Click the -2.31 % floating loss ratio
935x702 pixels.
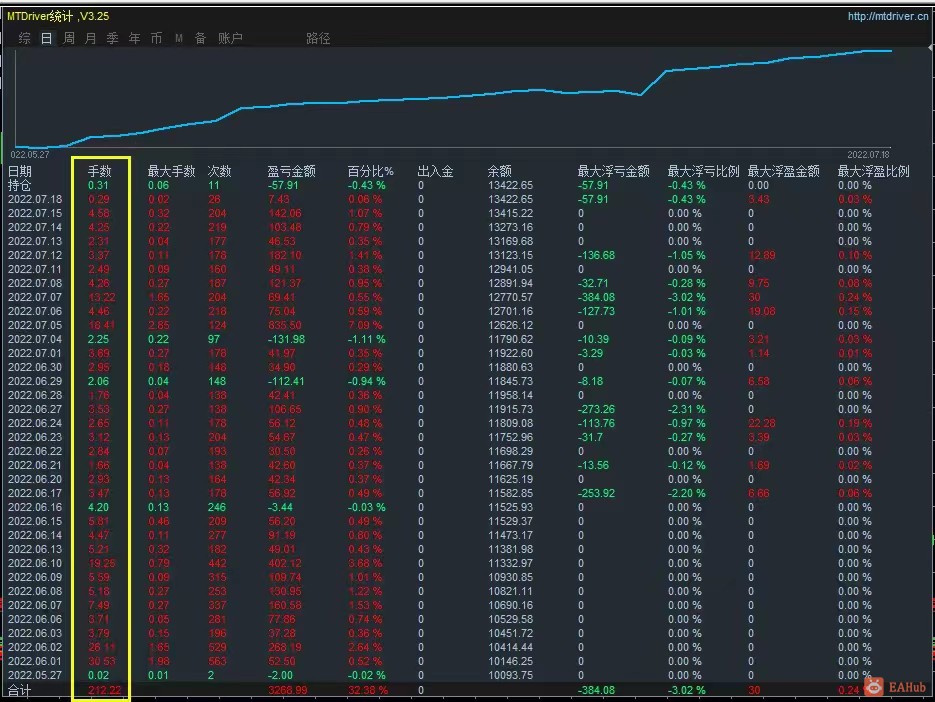686,409
